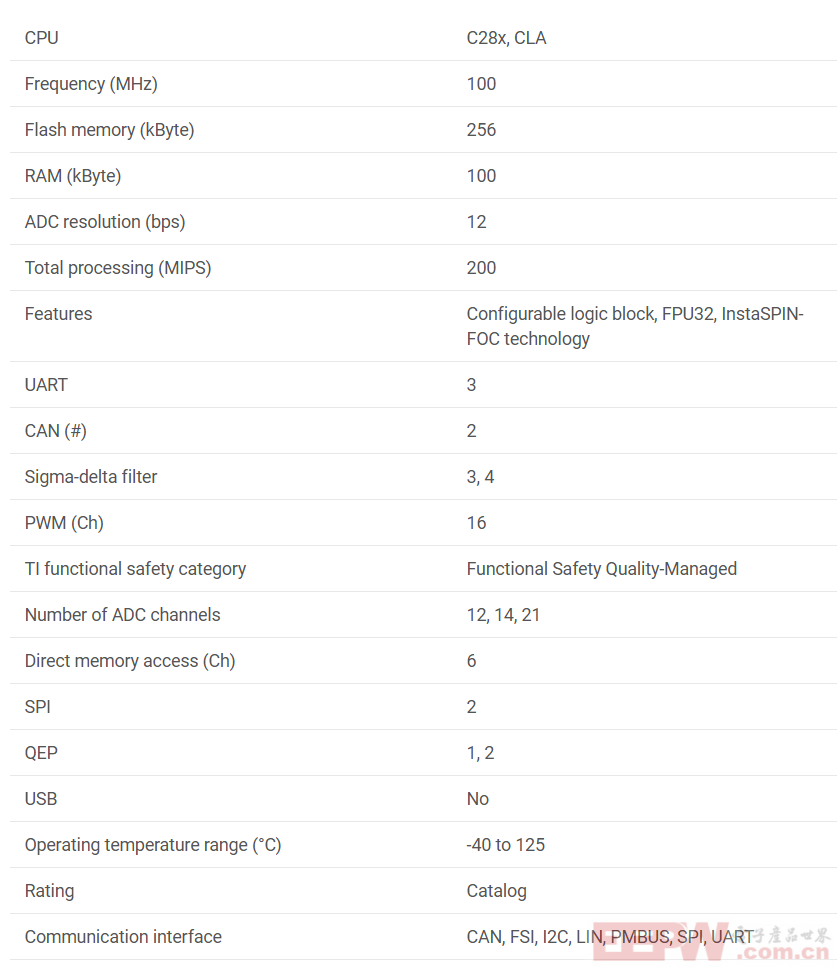This screenshot has width=837, height=968.
Task: Select the RAM (kByte) label
Action: [x=73, y=176]
